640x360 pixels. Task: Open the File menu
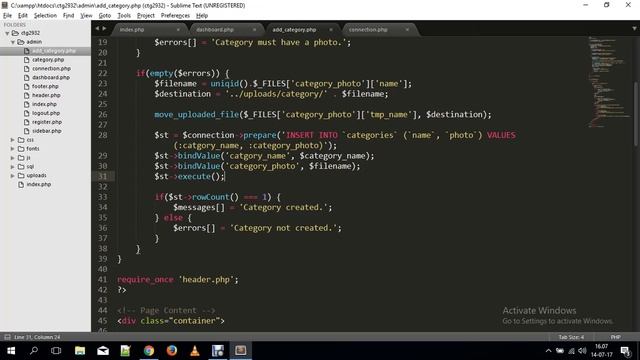(7, 16)
